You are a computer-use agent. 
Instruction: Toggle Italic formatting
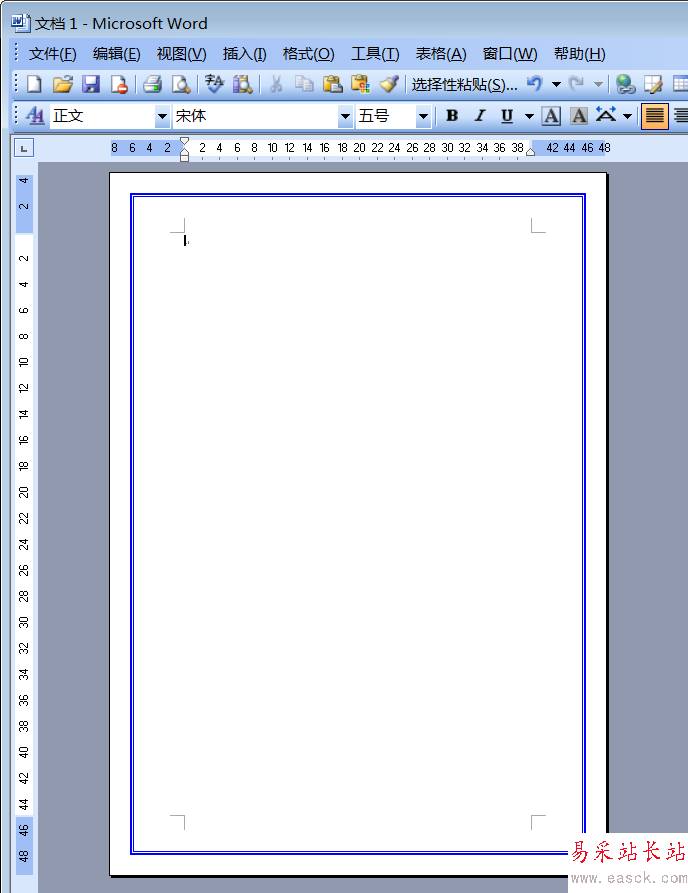pos(480,116)
